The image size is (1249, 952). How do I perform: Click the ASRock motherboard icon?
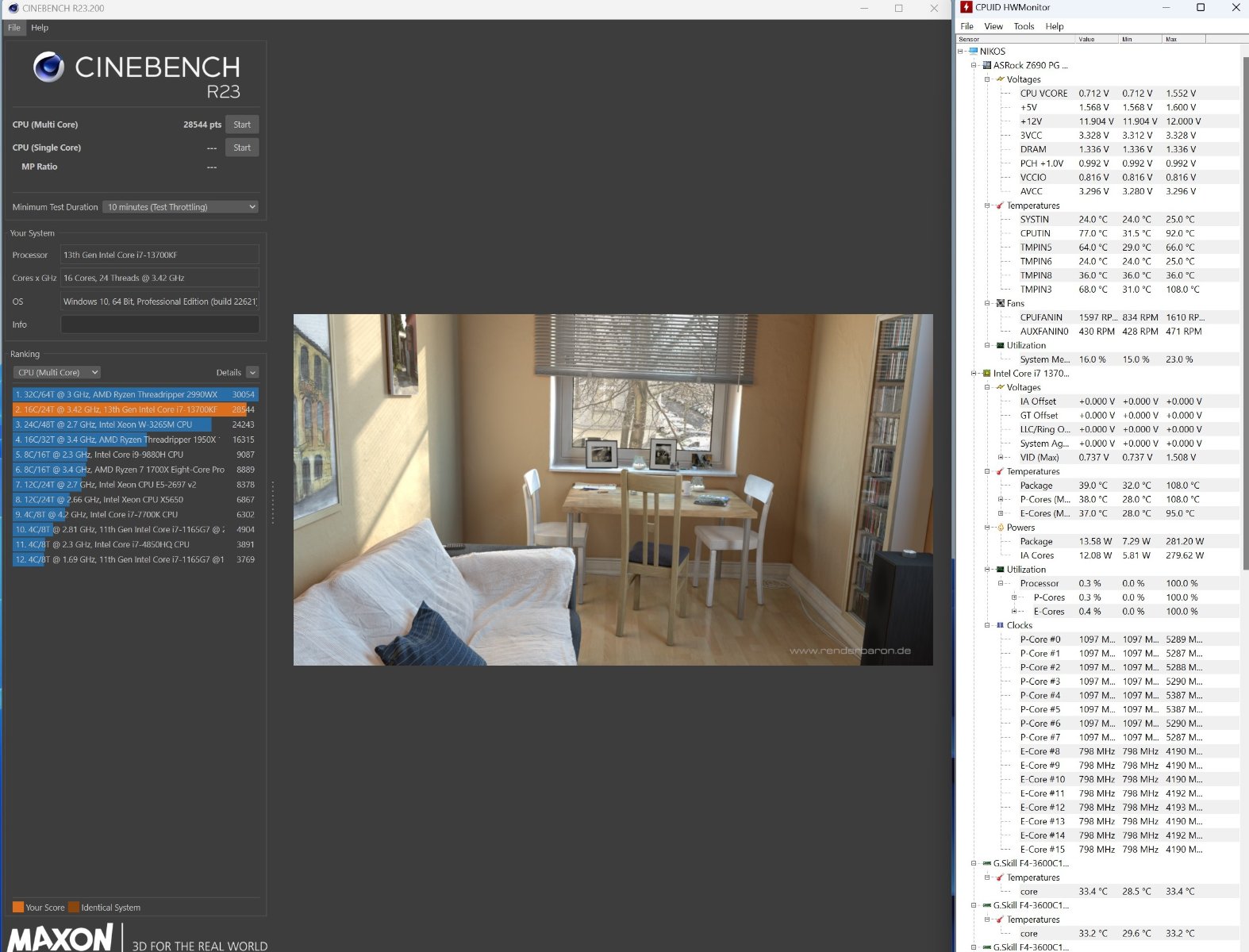(986, 65)
